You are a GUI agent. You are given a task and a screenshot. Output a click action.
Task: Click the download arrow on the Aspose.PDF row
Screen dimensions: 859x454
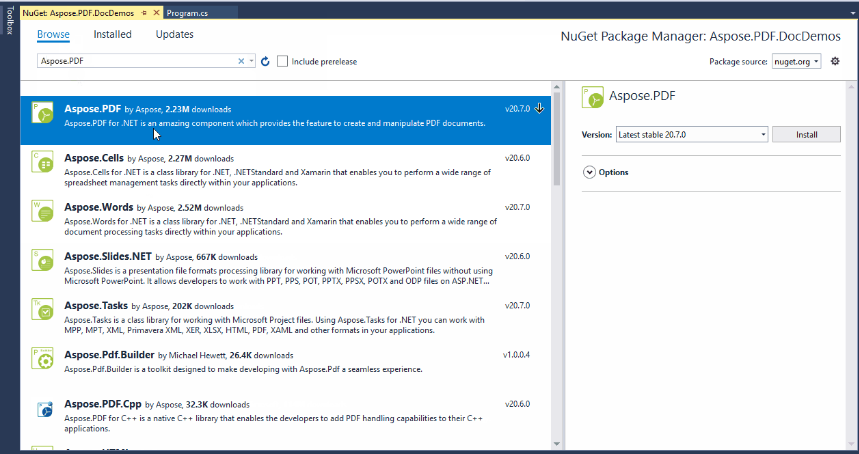point(540,108)
